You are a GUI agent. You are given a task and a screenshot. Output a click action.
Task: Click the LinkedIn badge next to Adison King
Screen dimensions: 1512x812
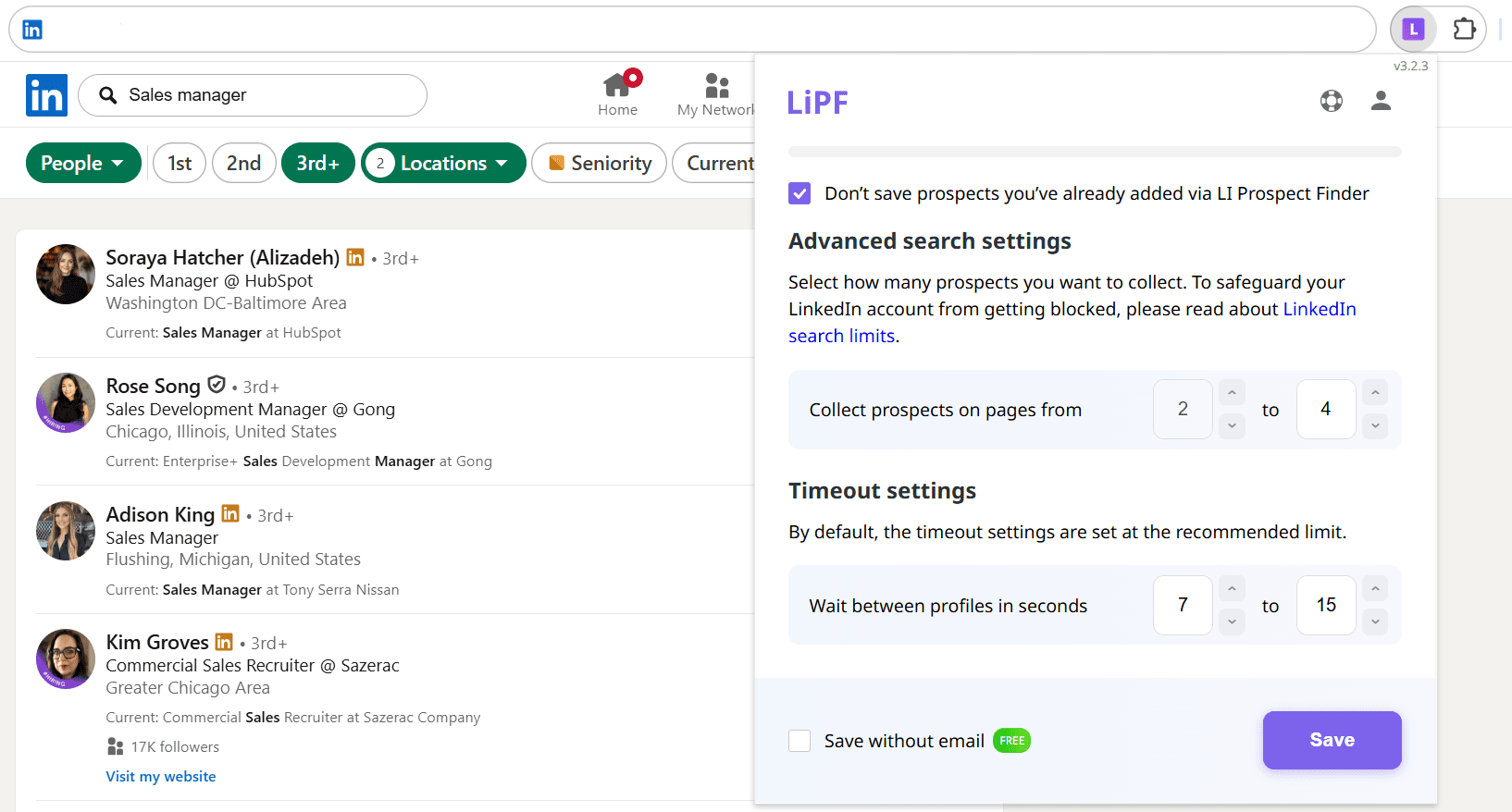point(230,513)
